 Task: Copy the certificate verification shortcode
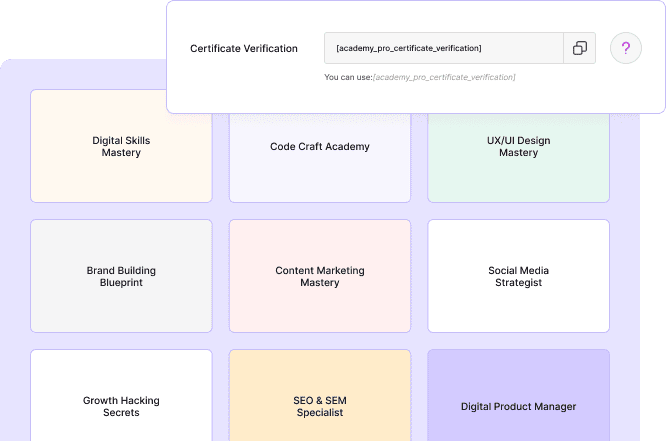tap(579, 48)
